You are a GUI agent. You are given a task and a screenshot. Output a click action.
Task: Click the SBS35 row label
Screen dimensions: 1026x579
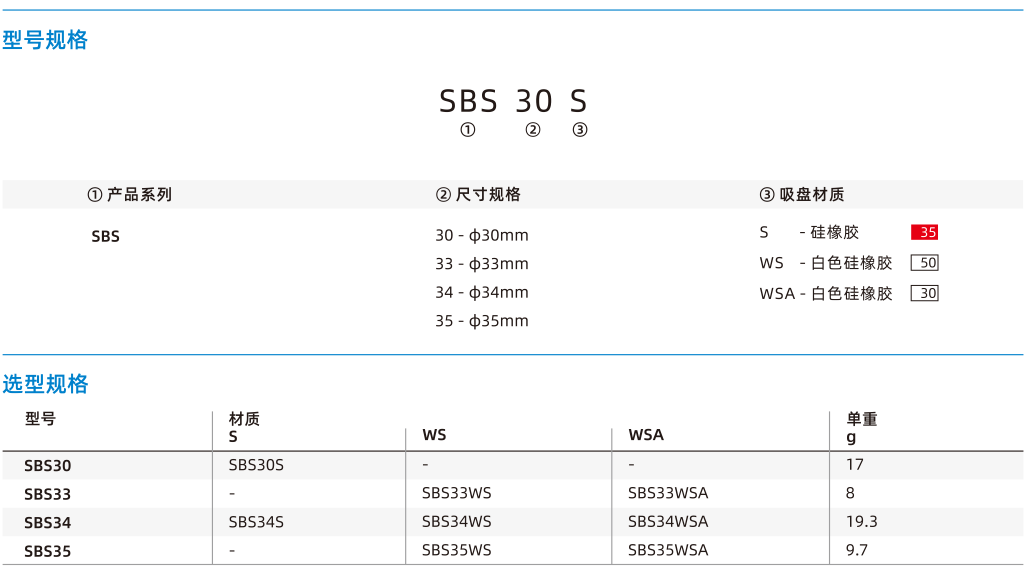pos(48,552)
